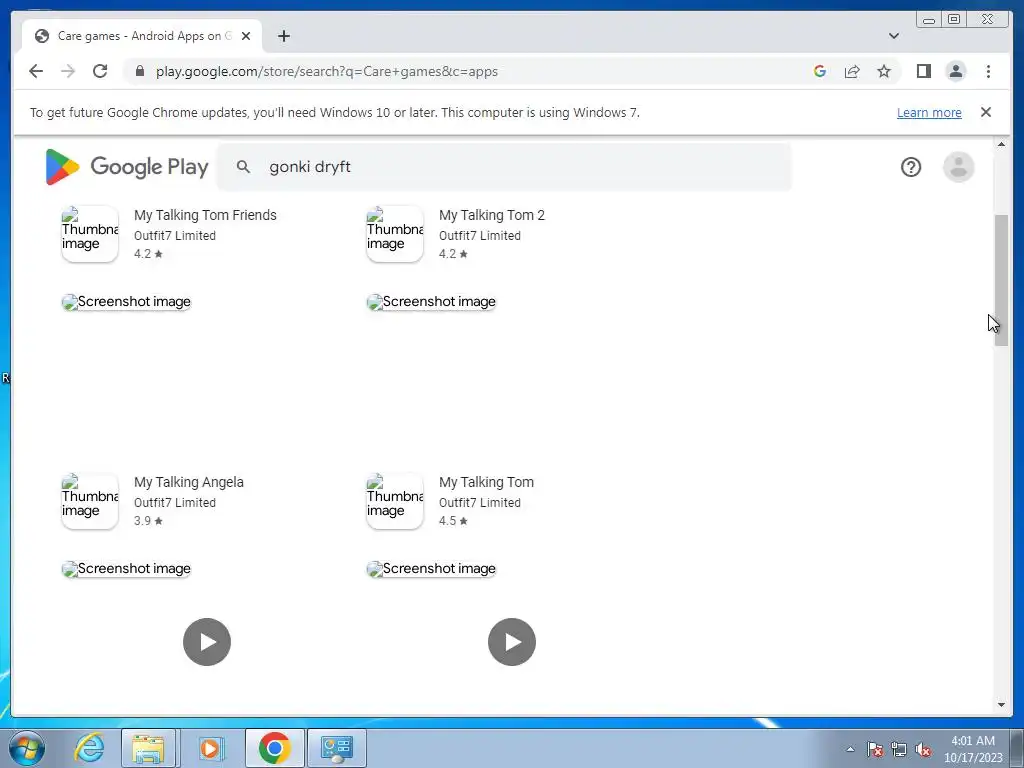Open Action Center flag icon

coord(875,749)
